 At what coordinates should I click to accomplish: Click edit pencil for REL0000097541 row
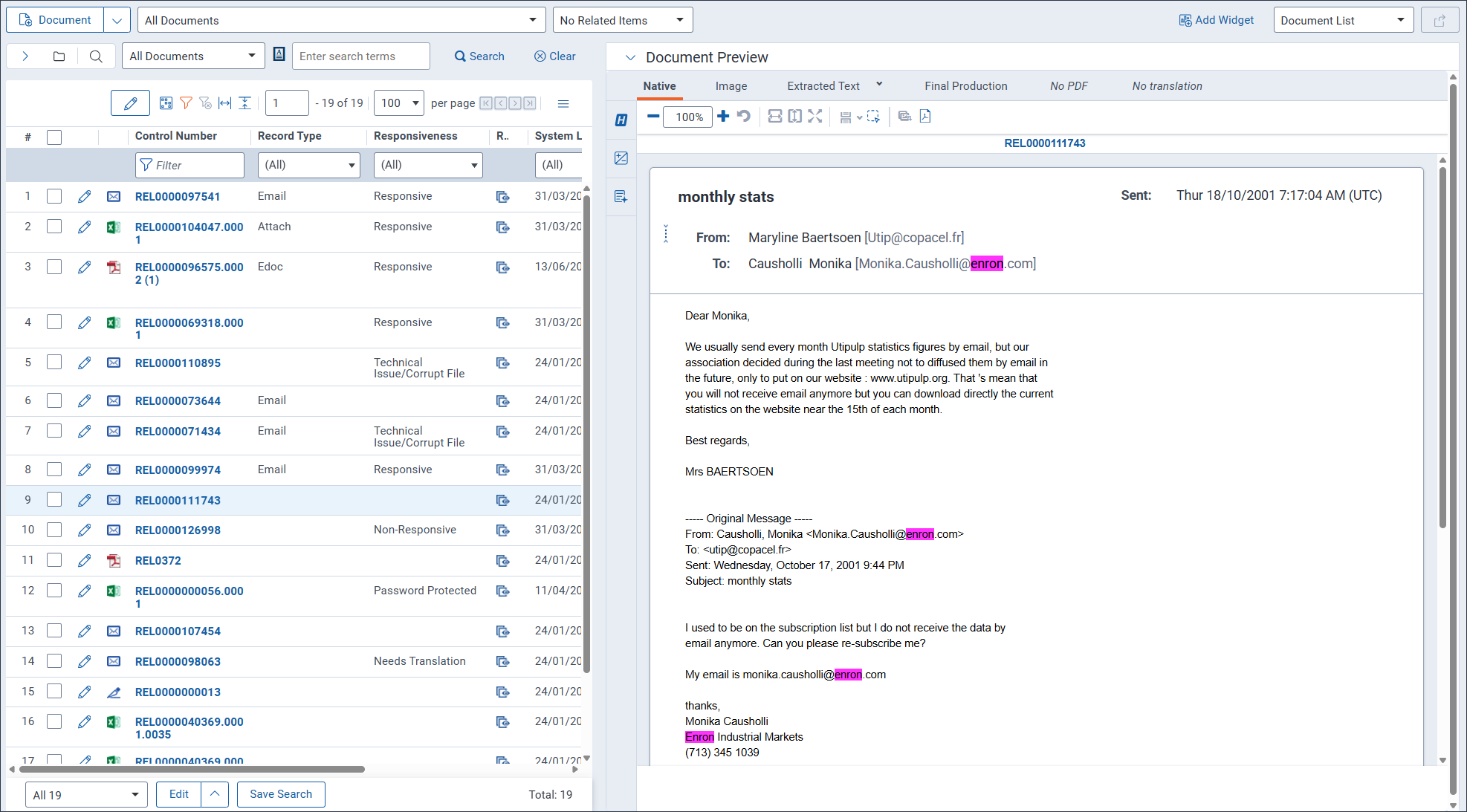[85, 196]
